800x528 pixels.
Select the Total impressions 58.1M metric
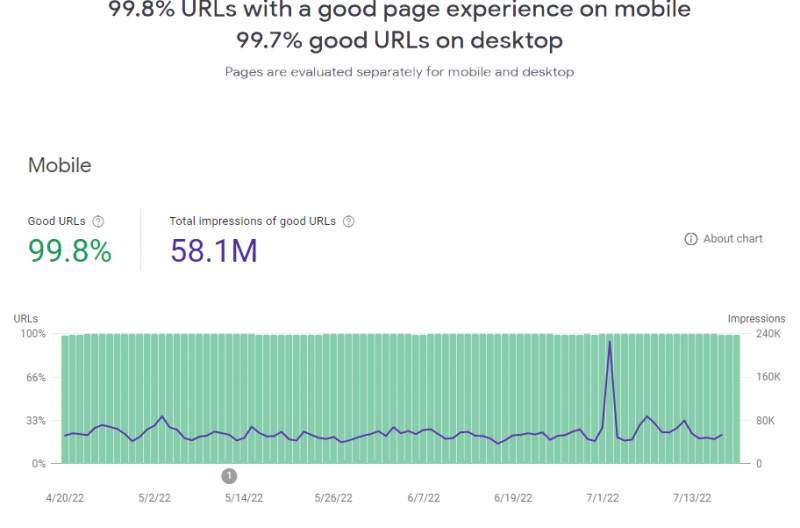tap(214, 250)
